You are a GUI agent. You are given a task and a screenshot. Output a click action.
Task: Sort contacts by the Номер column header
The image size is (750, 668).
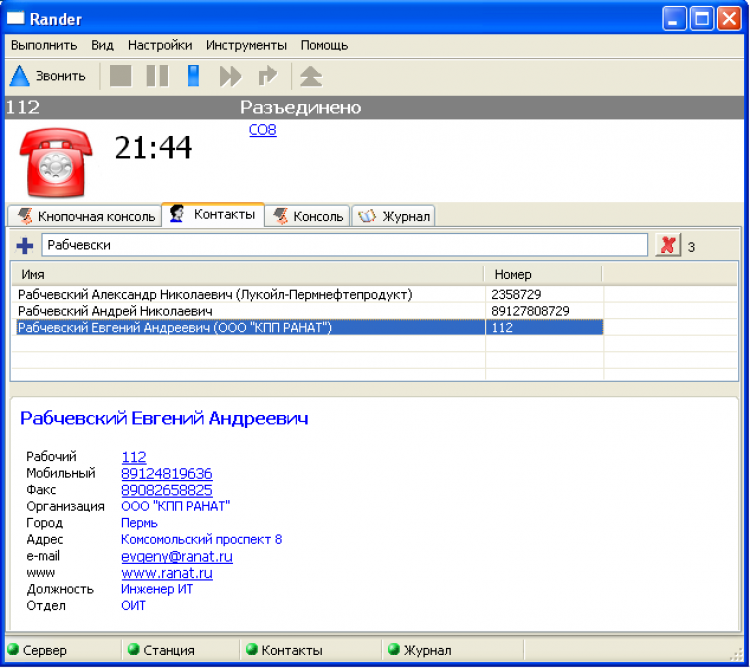click(543, 274)
